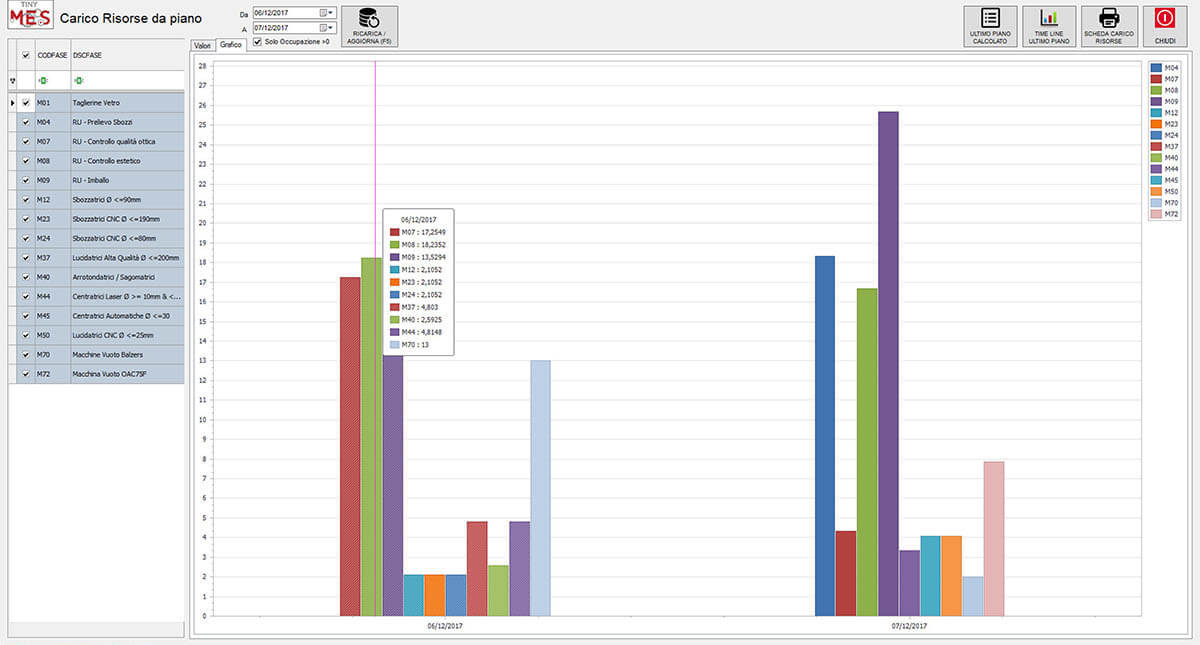Click the M70 light blue legend swatch

pyautogui.click(x=1156, y=203)
